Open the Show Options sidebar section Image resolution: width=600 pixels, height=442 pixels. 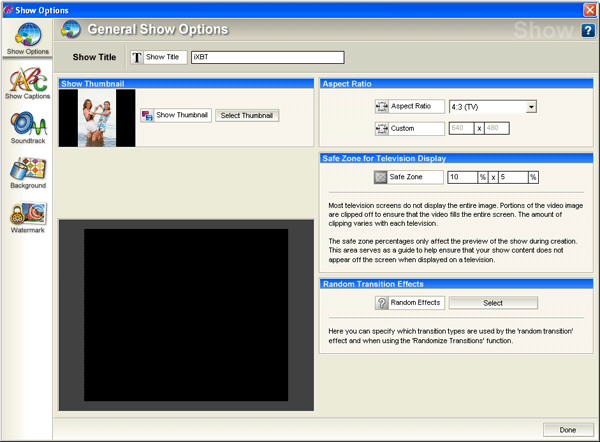(x=28, y=39)
